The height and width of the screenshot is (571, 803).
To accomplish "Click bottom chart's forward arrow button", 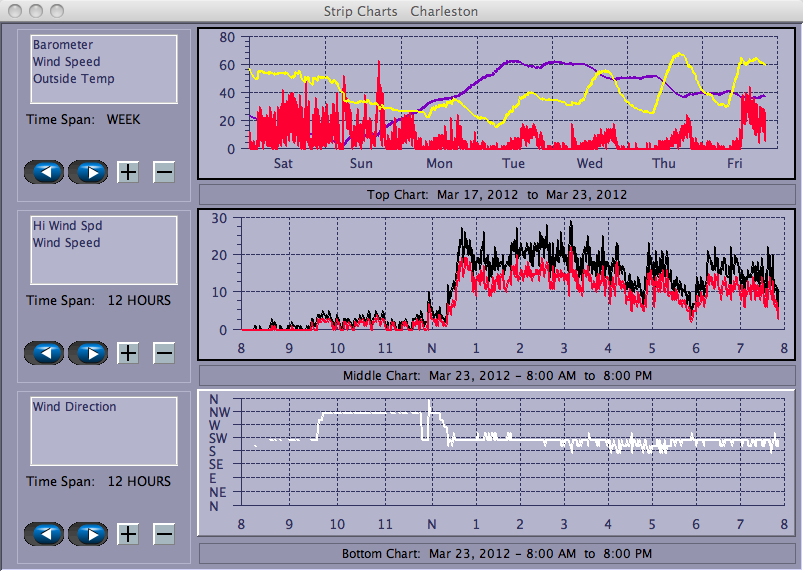I will point(88,534).
